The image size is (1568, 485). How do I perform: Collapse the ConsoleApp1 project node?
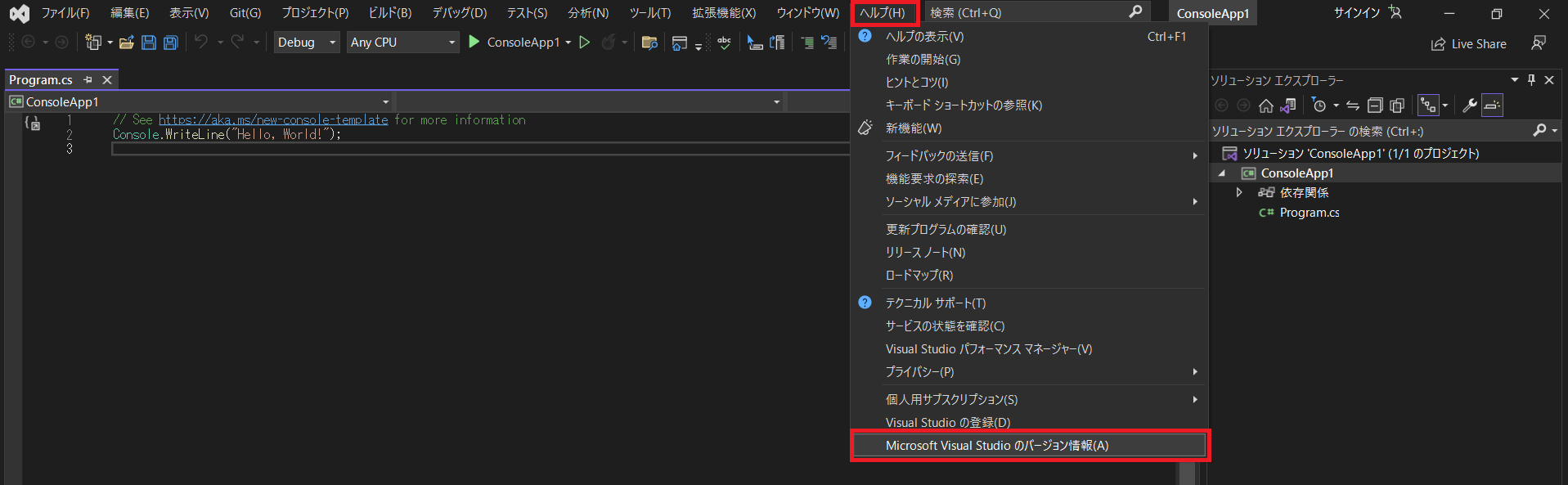pos(1222,173)
